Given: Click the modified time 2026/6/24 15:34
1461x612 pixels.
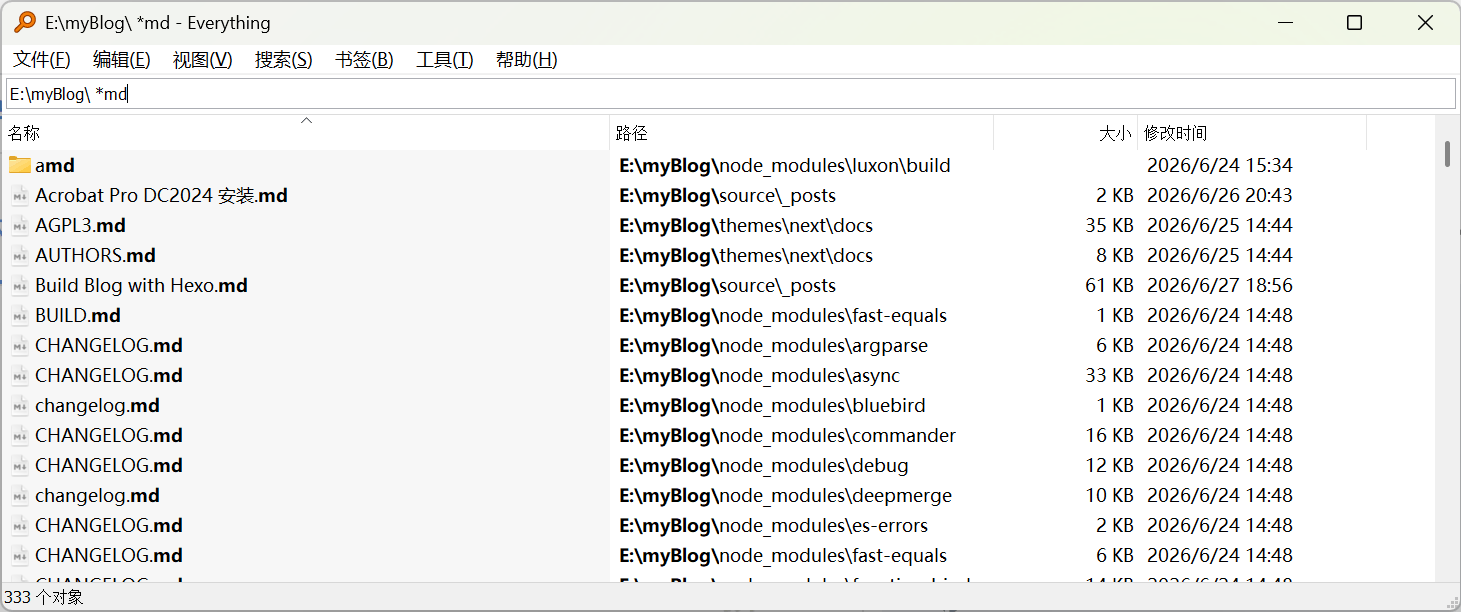Looking at the screenshot, I should click(1220, 165).
